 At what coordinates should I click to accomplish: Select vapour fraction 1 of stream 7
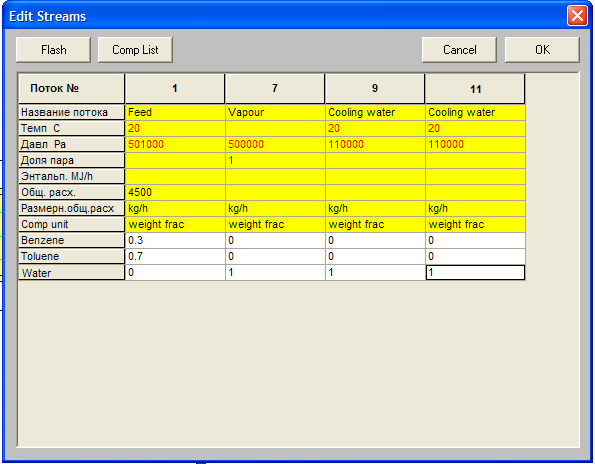[275, 160]
